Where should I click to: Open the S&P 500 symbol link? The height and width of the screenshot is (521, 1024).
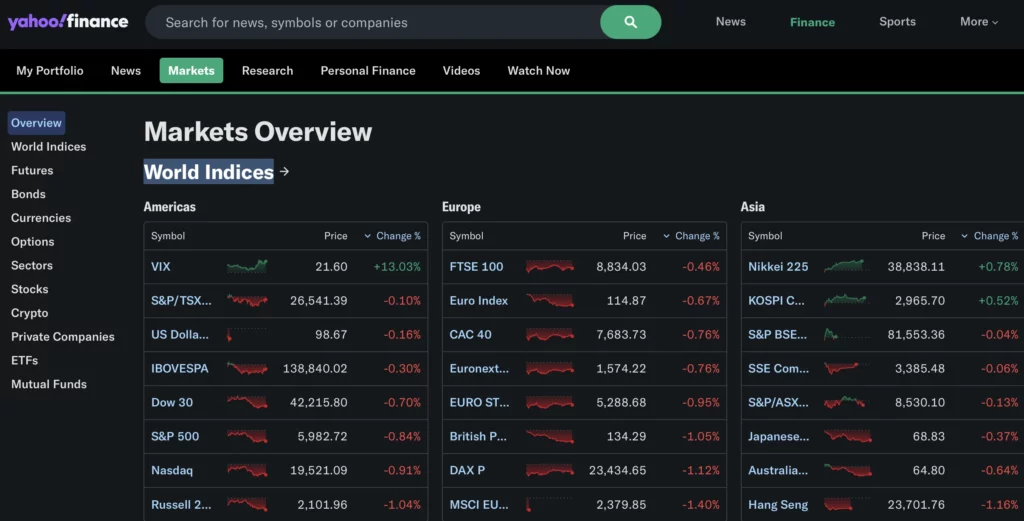click(175, 436)
